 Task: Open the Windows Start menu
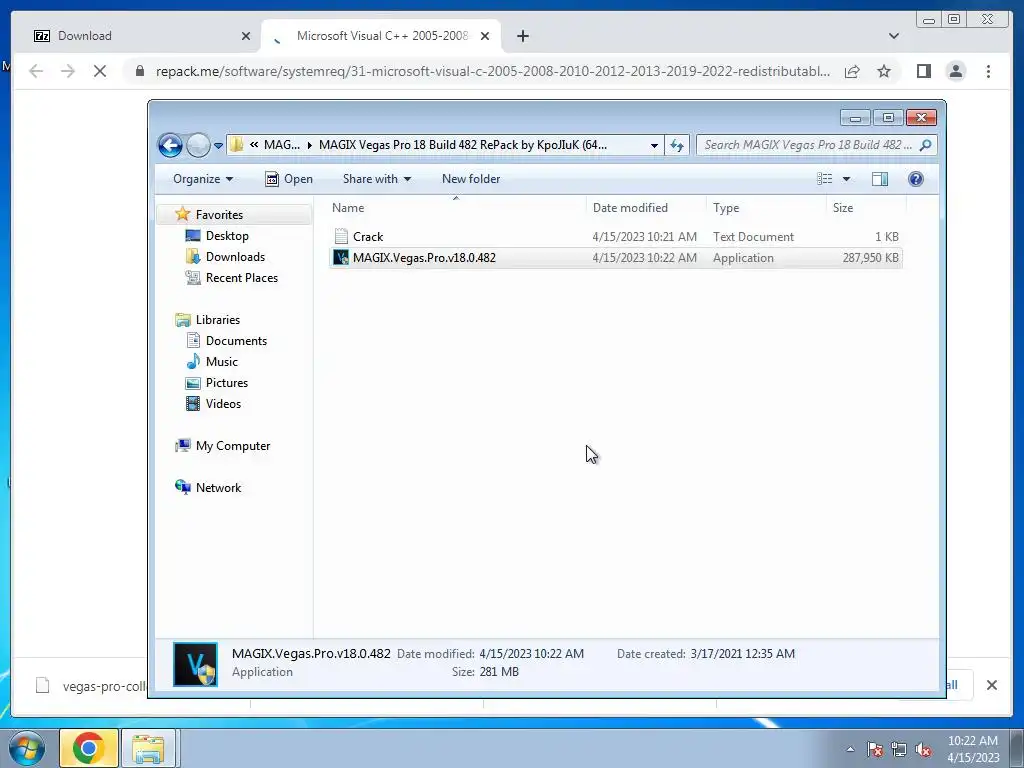click(27, 748)
